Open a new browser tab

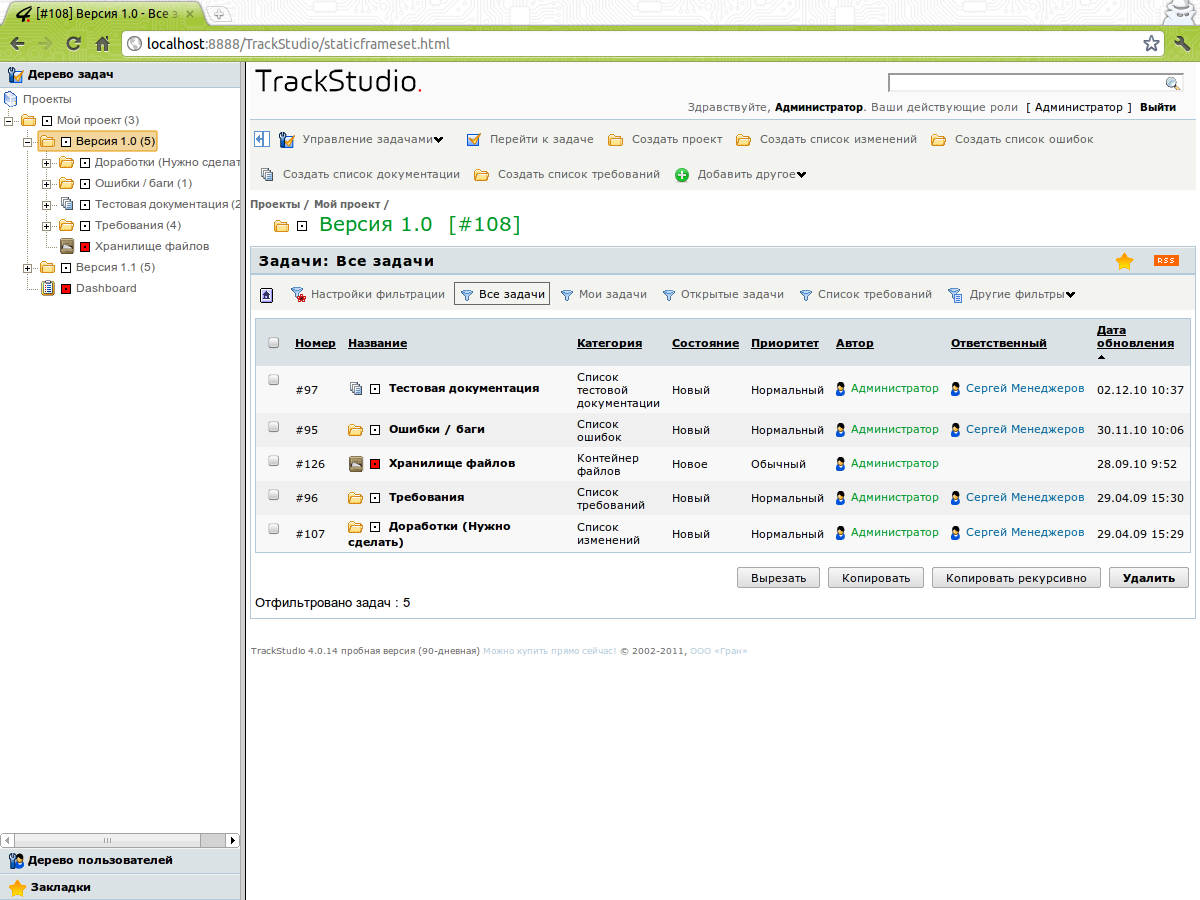coord(218,14)
